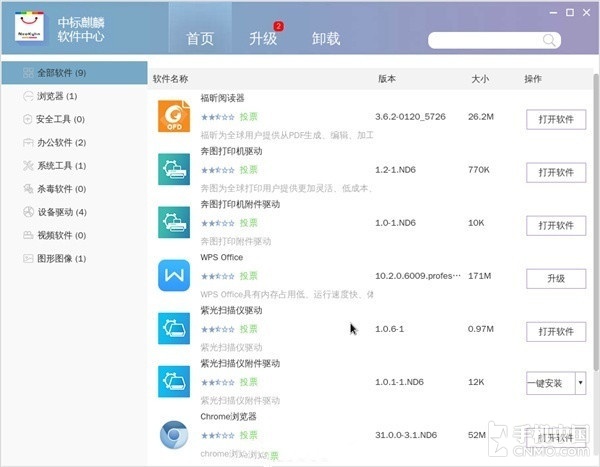This screenshot has height=467, width=600.
Task: Click 打开软件 for 奔图打印机驱动
Action: [556, 173]
